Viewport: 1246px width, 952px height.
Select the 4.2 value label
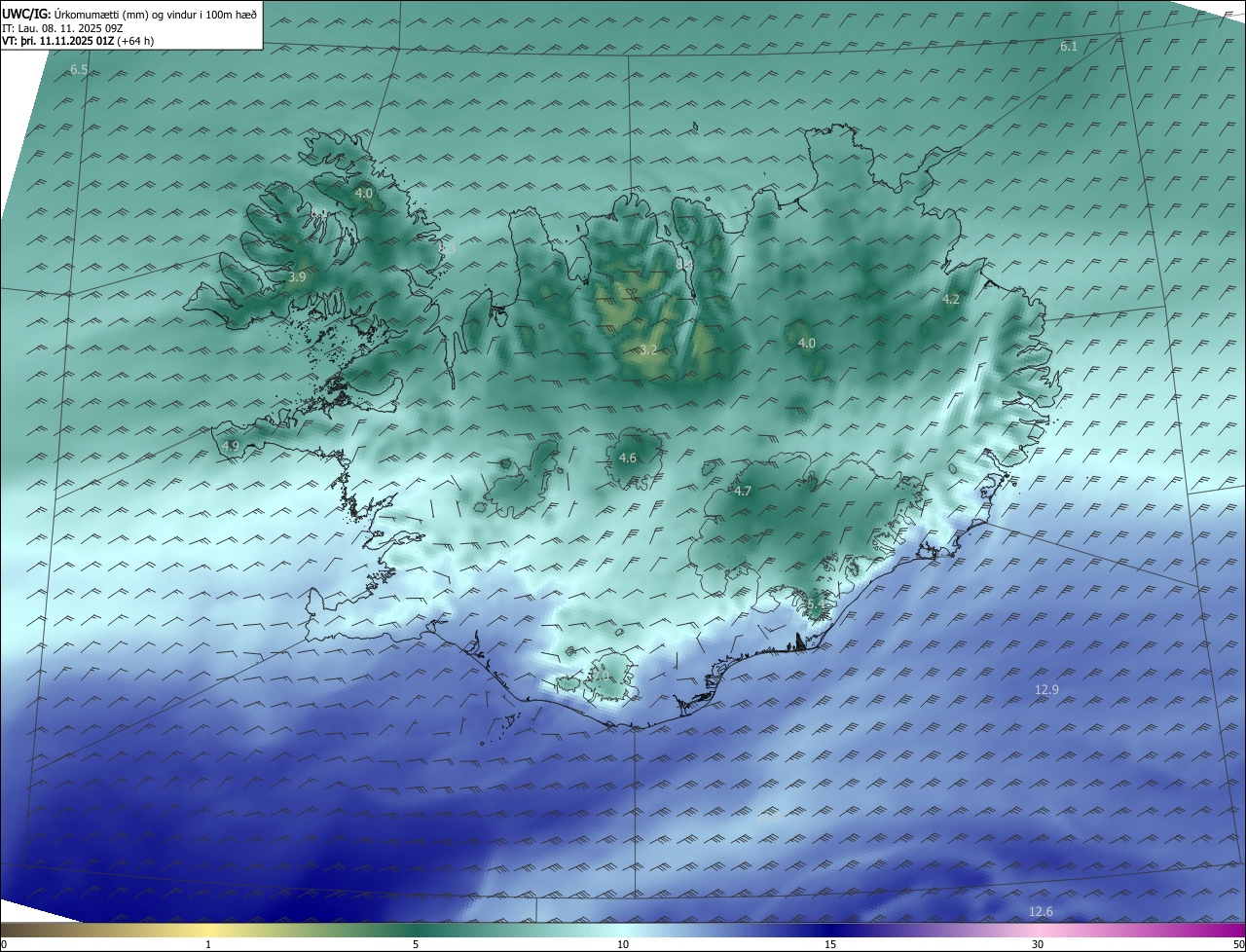click(951, 300)
